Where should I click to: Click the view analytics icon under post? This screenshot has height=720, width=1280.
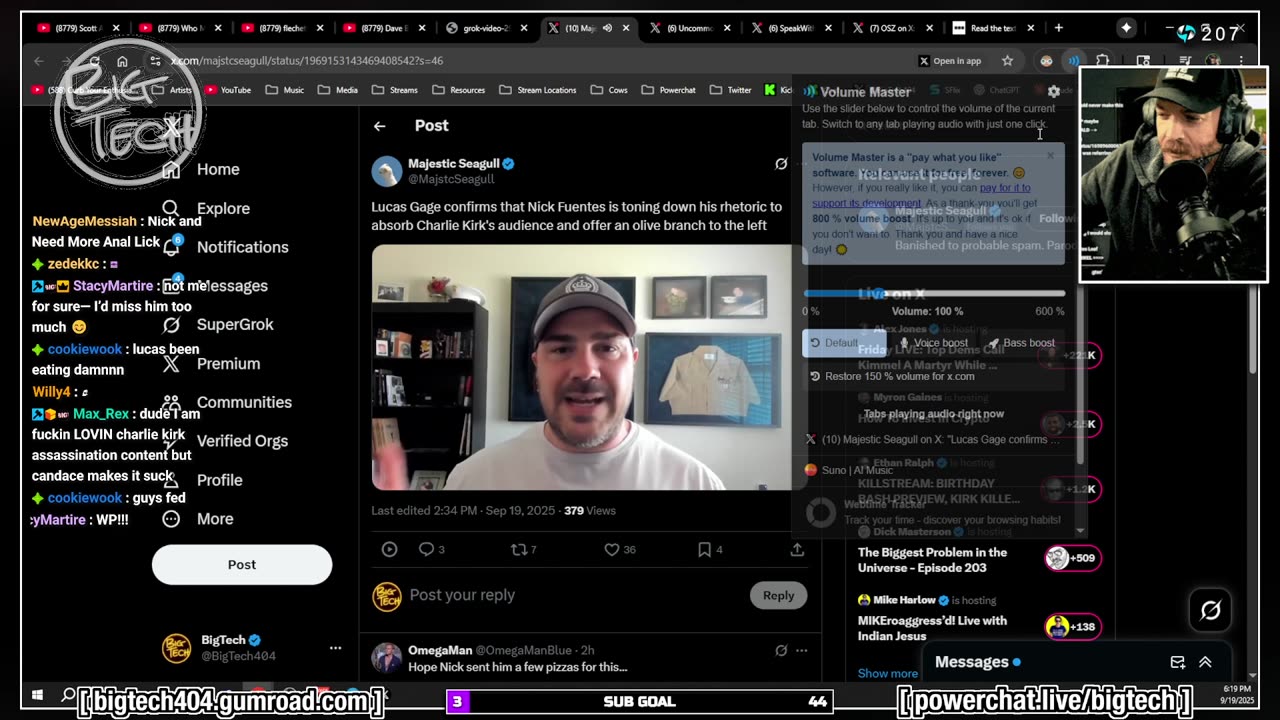click(x=389, y=549)
